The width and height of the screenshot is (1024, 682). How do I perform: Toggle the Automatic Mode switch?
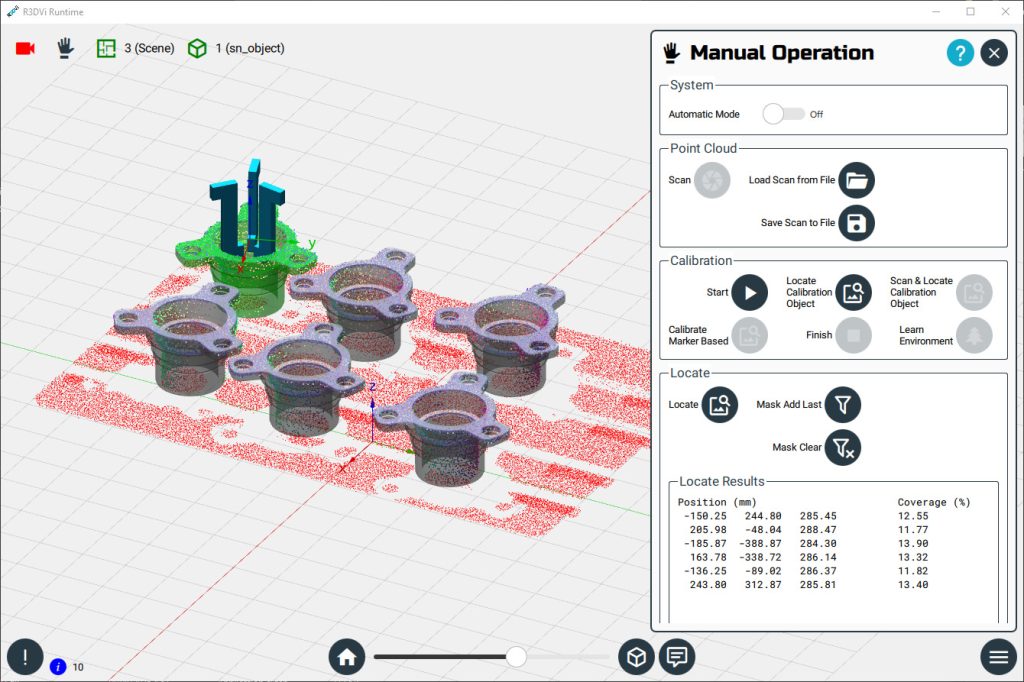tap(783, 114)
